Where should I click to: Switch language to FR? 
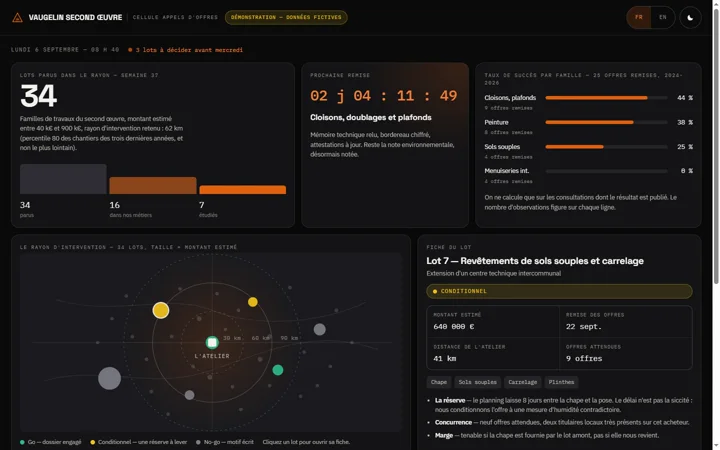[x=639, y=17]
